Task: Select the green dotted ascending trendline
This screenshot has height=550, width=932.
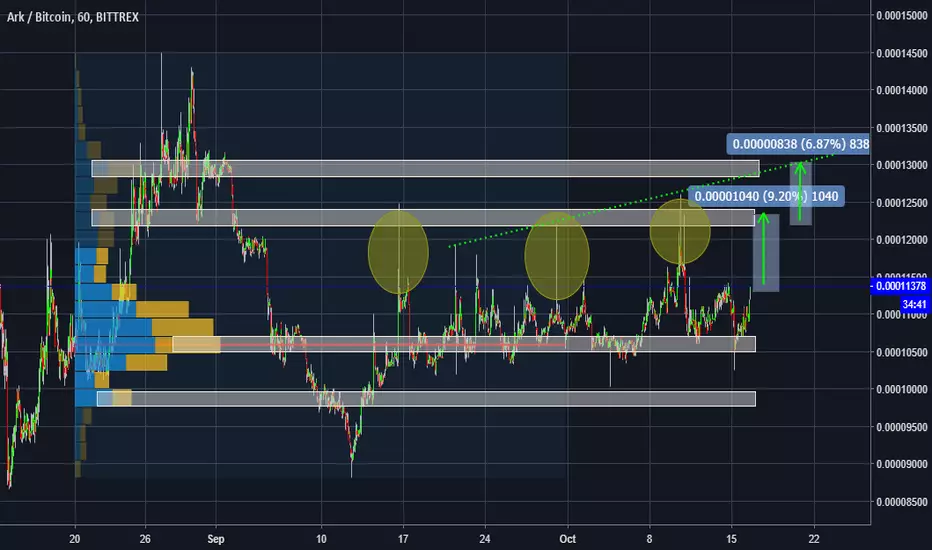Action: [x=641, y=200]
